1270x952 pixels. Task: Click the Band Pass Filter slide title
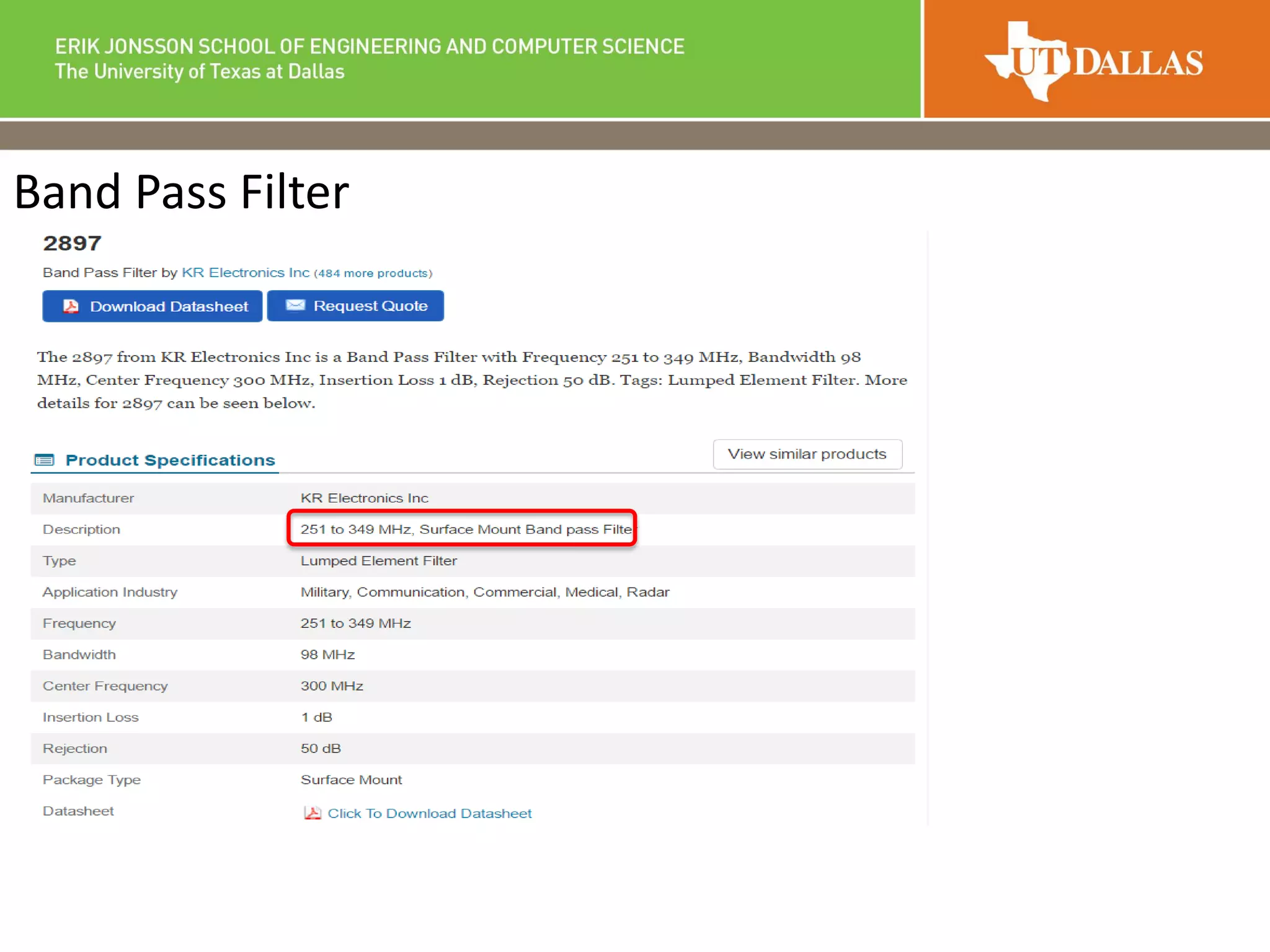pos(182,192)
